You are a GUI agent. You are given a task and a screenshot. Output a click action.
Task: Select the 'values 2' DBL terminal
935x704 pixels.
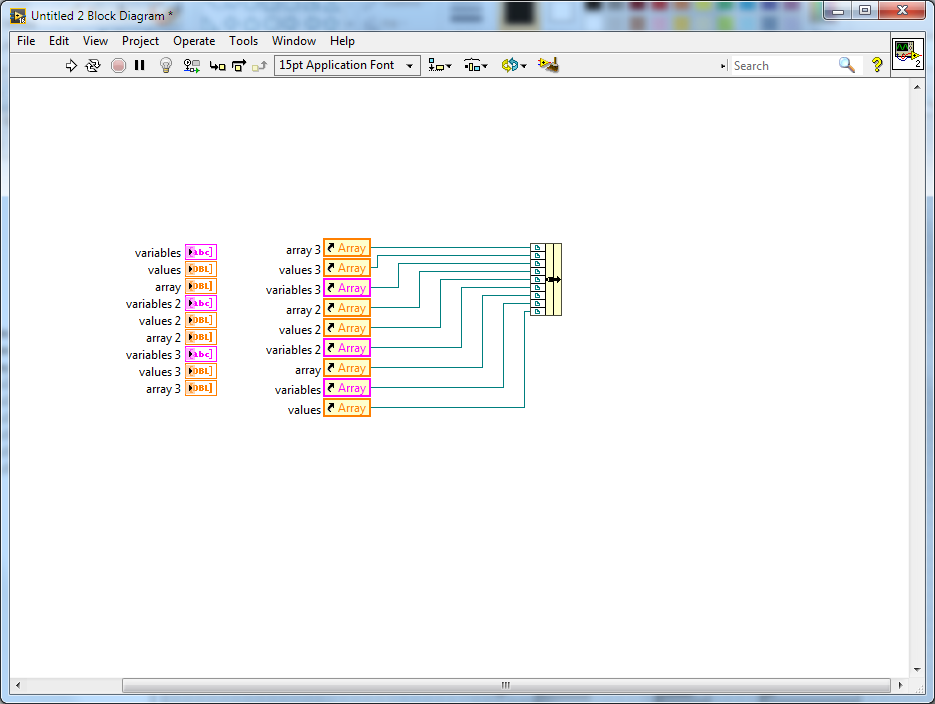(200, 320)
